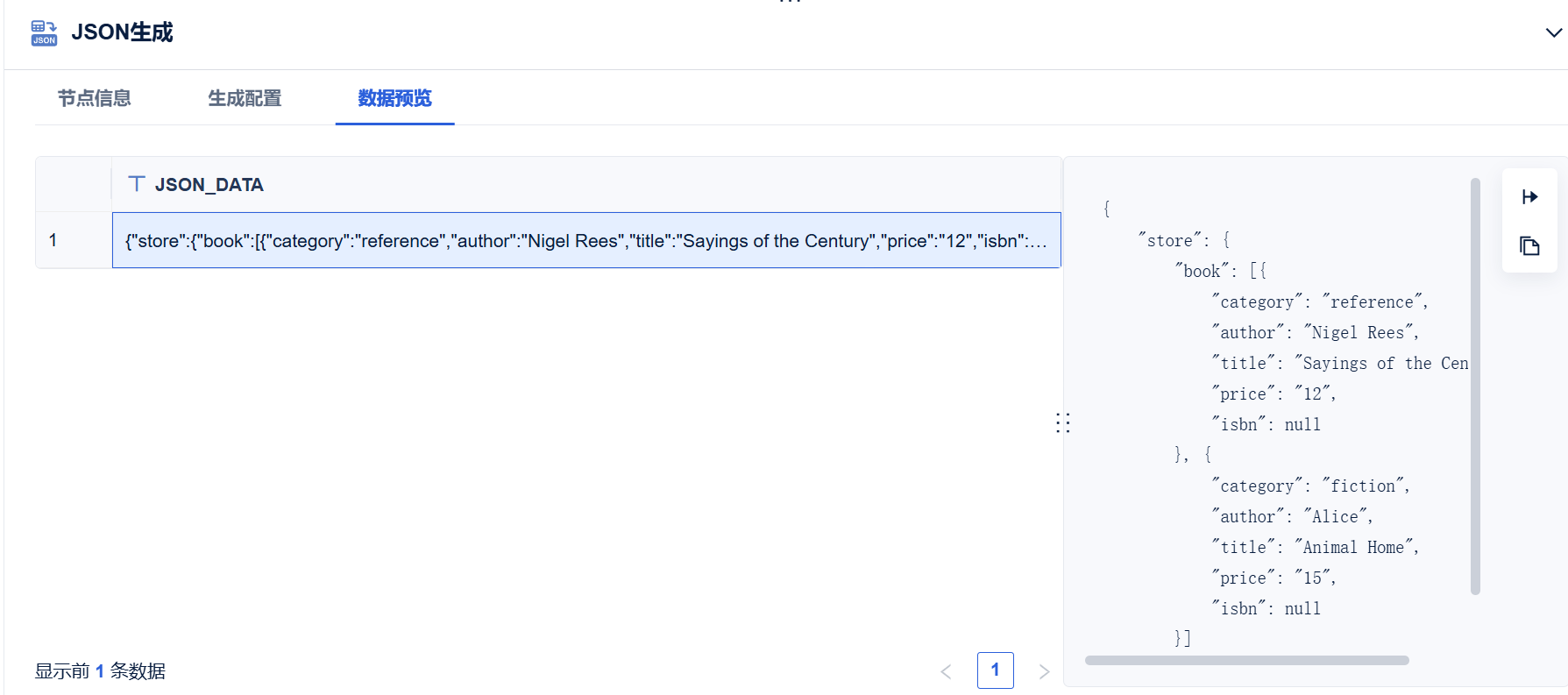Switch to the 节点信息 tab
1568x695 pixels.
95,98
